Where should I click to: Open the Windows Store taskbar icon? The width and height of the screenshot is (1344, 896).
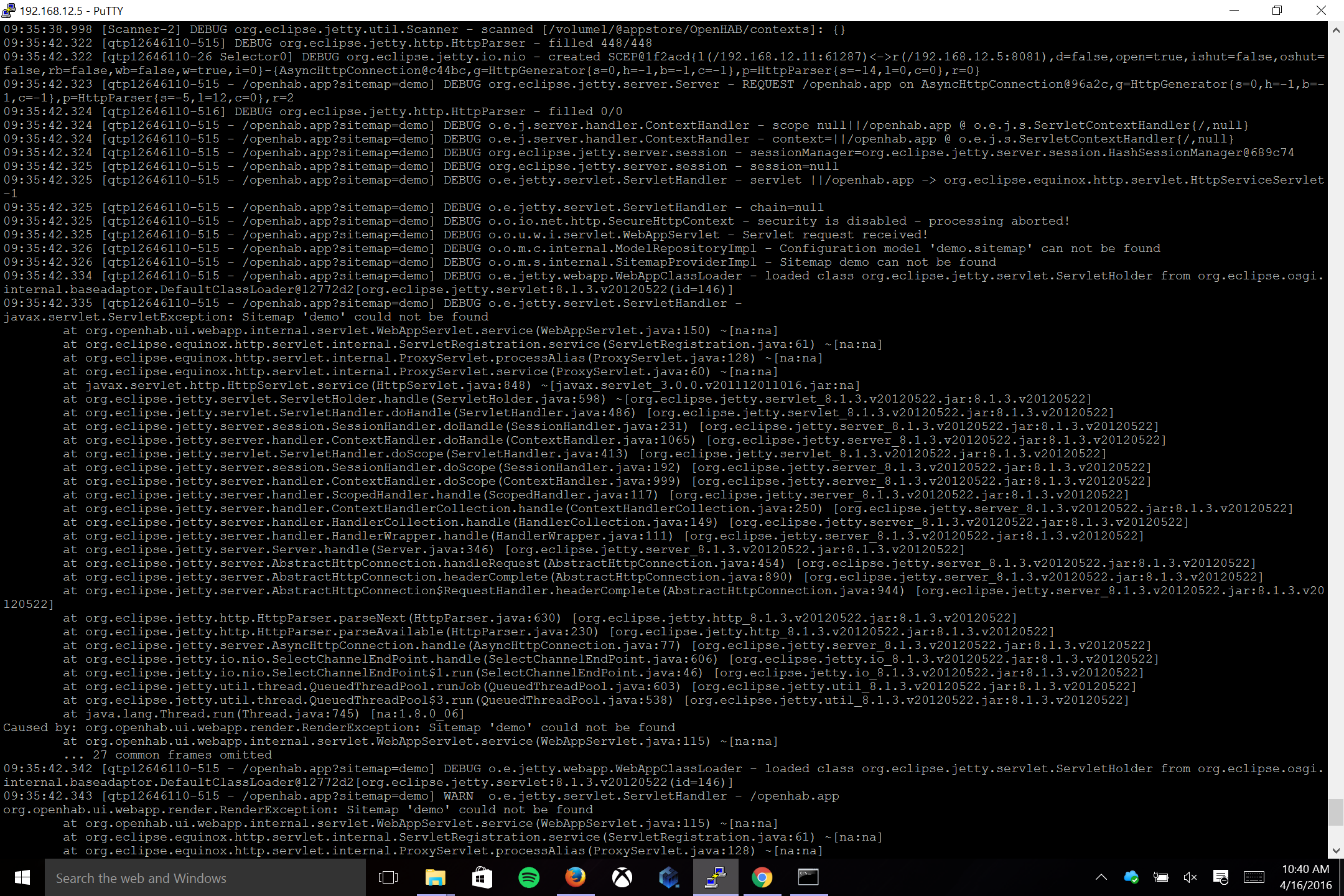point(482,877)
